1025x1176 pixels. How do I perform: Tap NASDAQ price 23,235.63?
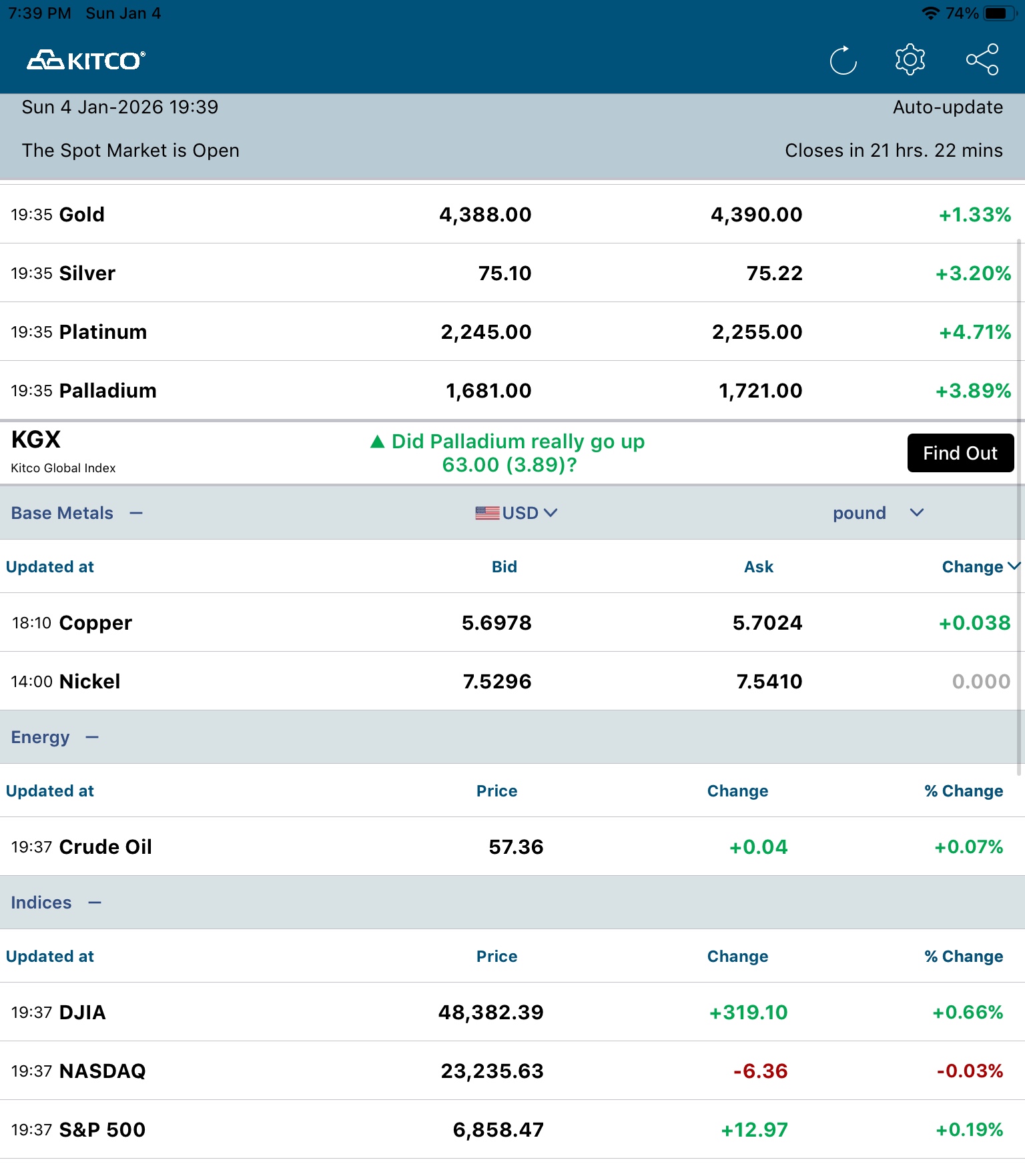[x=492, y=1071]
